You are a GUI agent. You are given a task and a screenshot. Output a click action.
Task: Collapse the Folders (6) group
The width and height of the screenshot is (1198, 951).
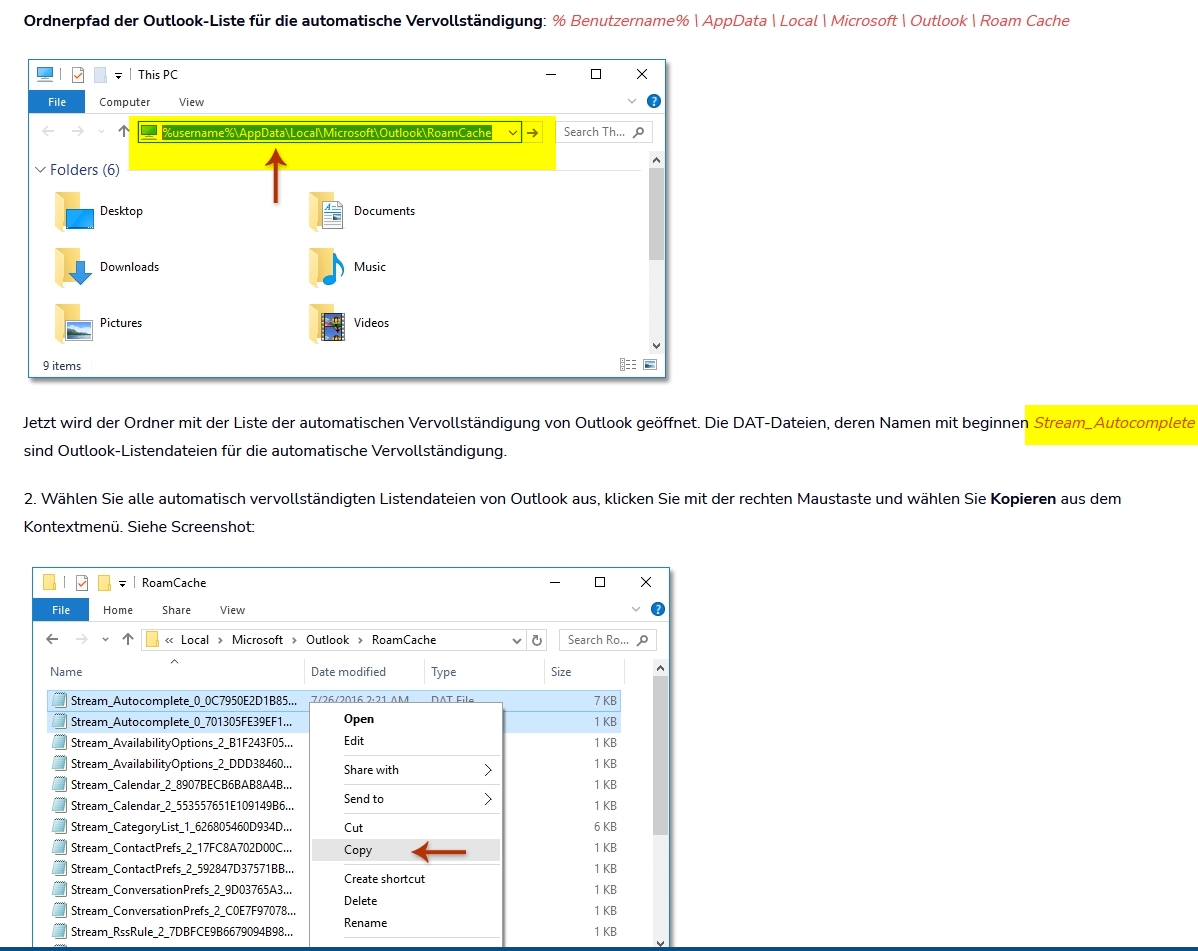click(x=41, y=170)
